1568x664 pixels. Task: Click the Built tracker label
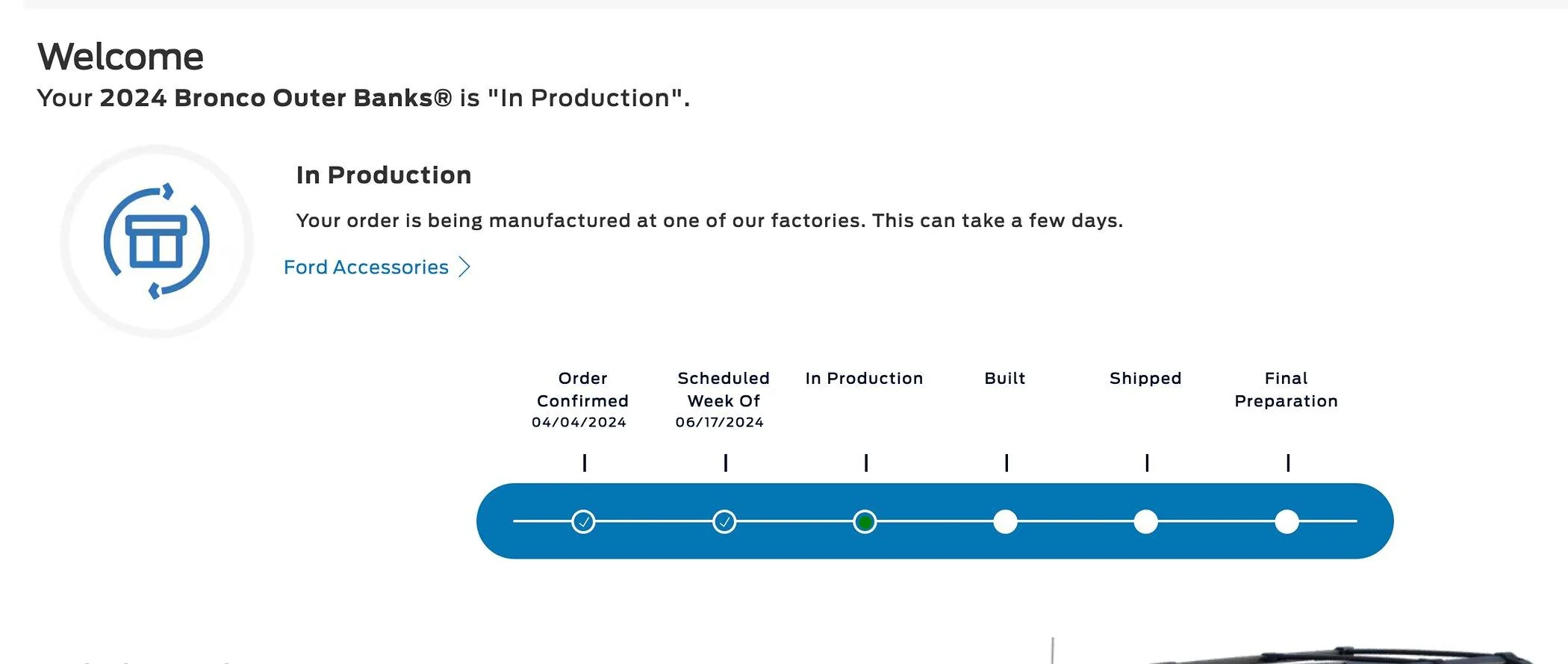pos(1005,378)
